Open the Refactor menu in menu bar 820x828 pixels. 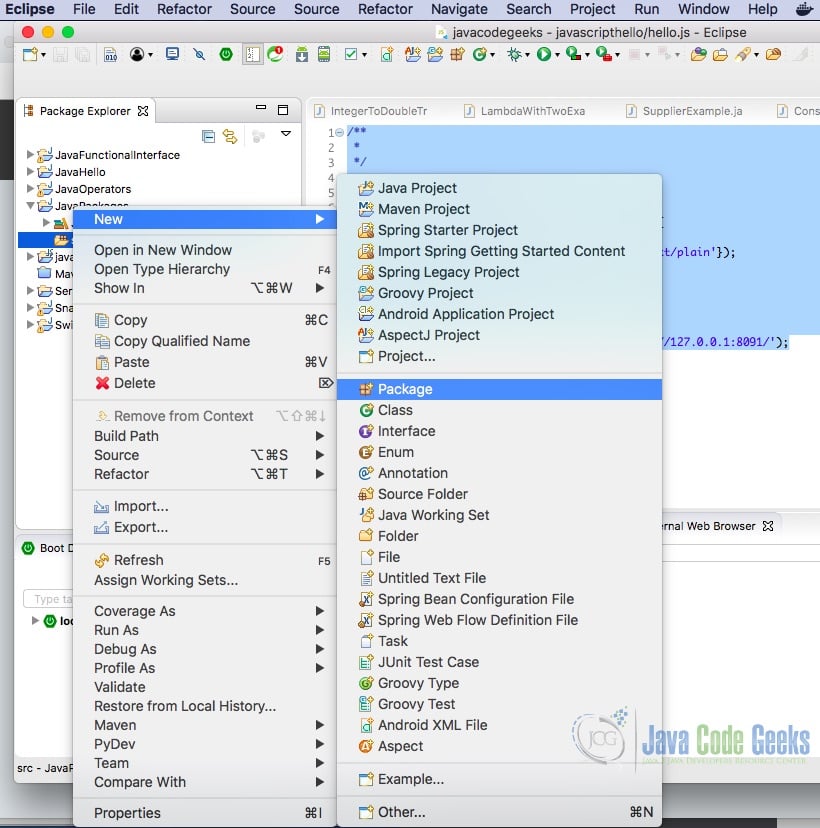click(x=184, y=9)
